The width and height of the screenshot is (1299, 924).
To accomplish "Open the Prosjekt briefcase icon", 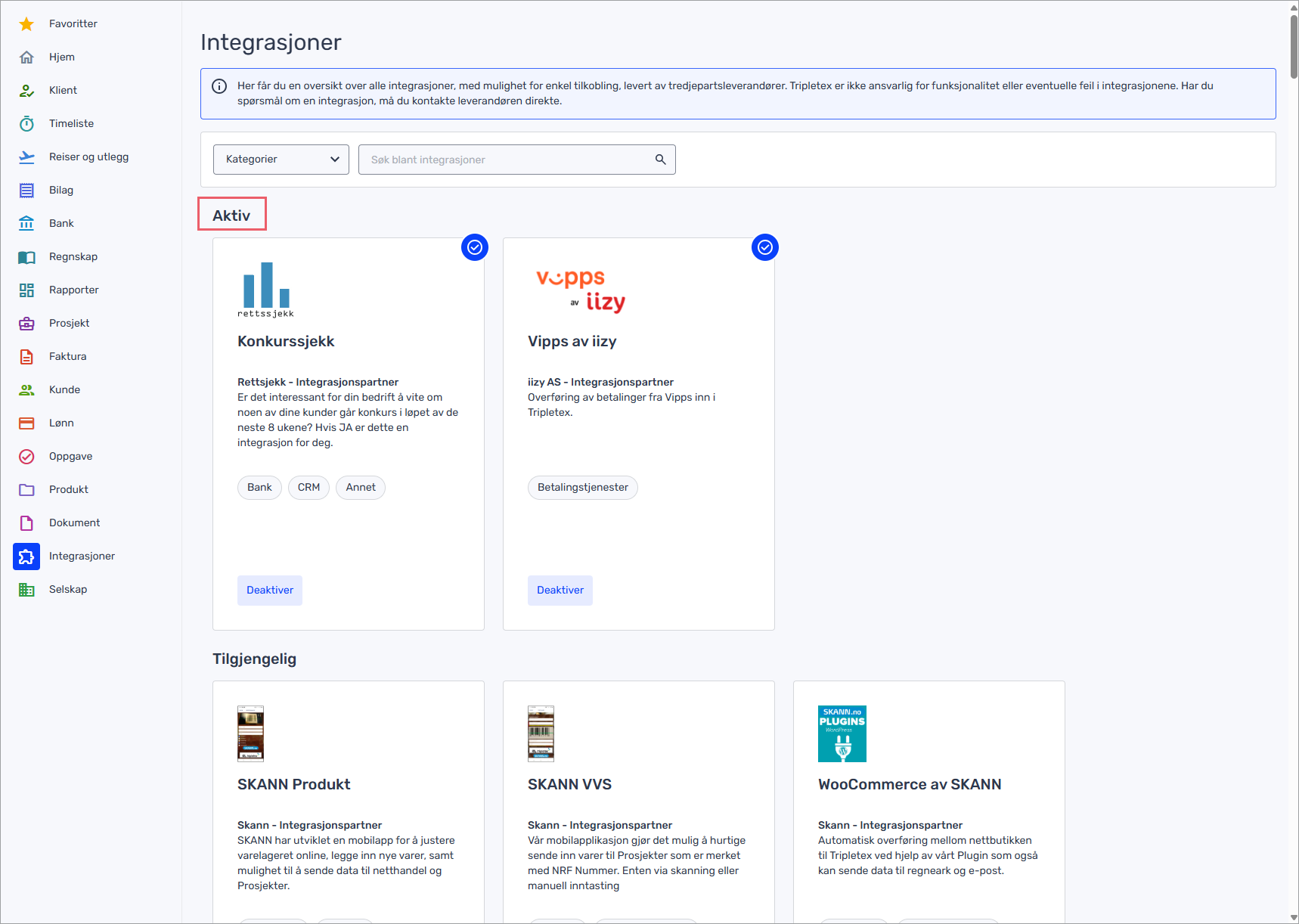I will coord(26,324).
